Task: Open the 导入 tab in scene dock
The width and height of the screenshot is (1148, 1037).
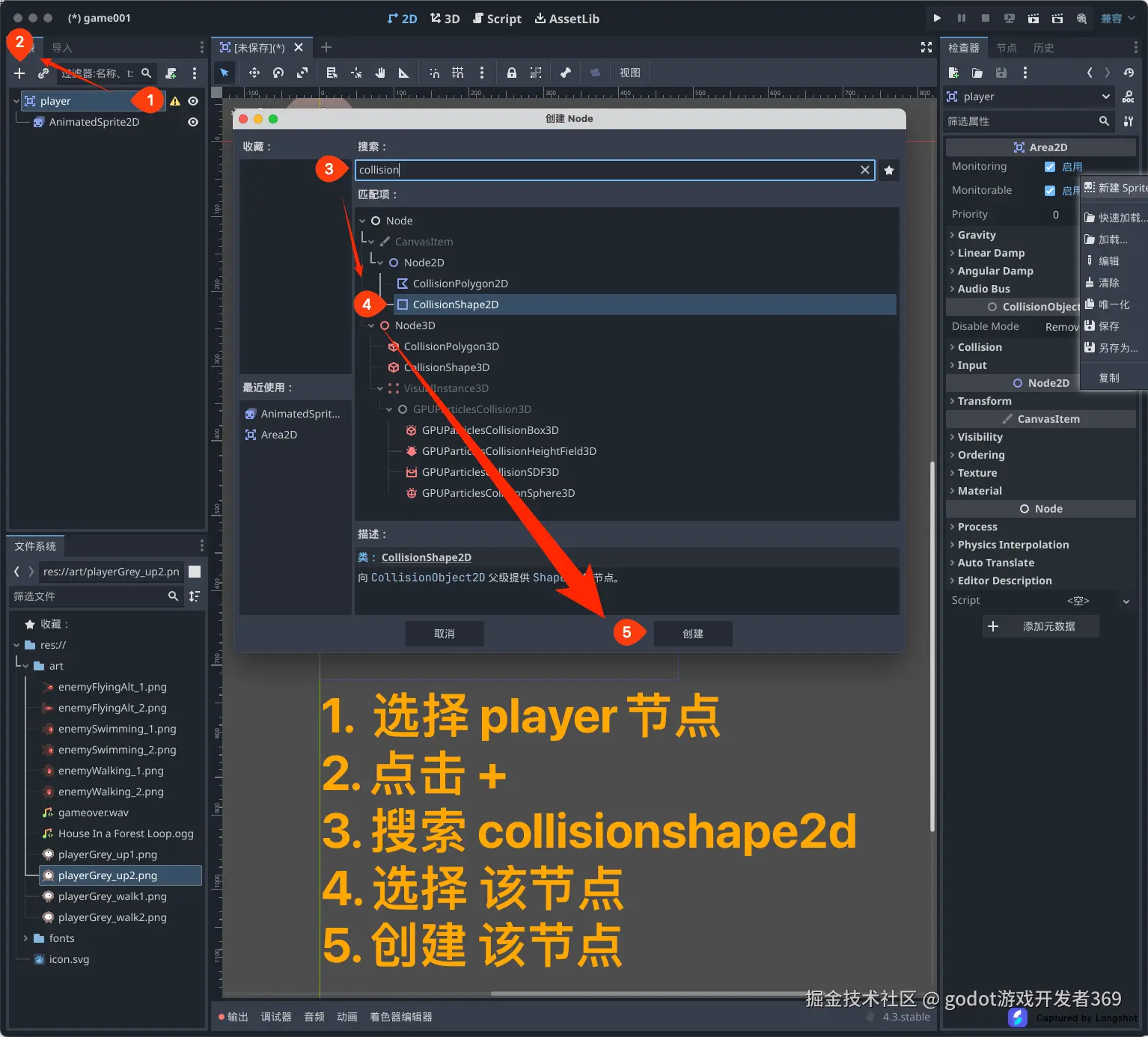Action: [62, 48]
